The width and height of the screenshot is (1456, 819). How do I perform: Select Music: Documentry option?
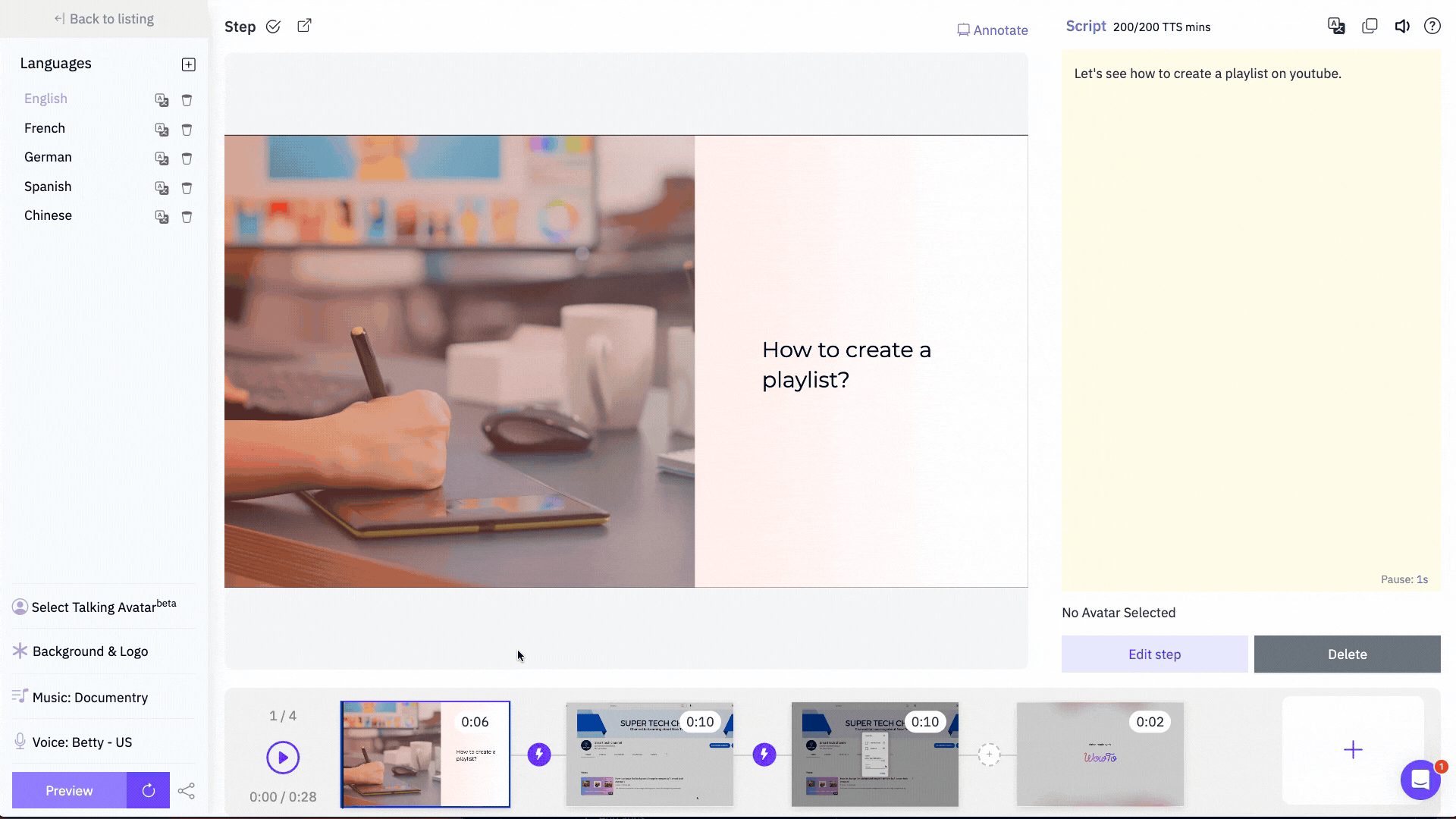[x=89, y=697]
